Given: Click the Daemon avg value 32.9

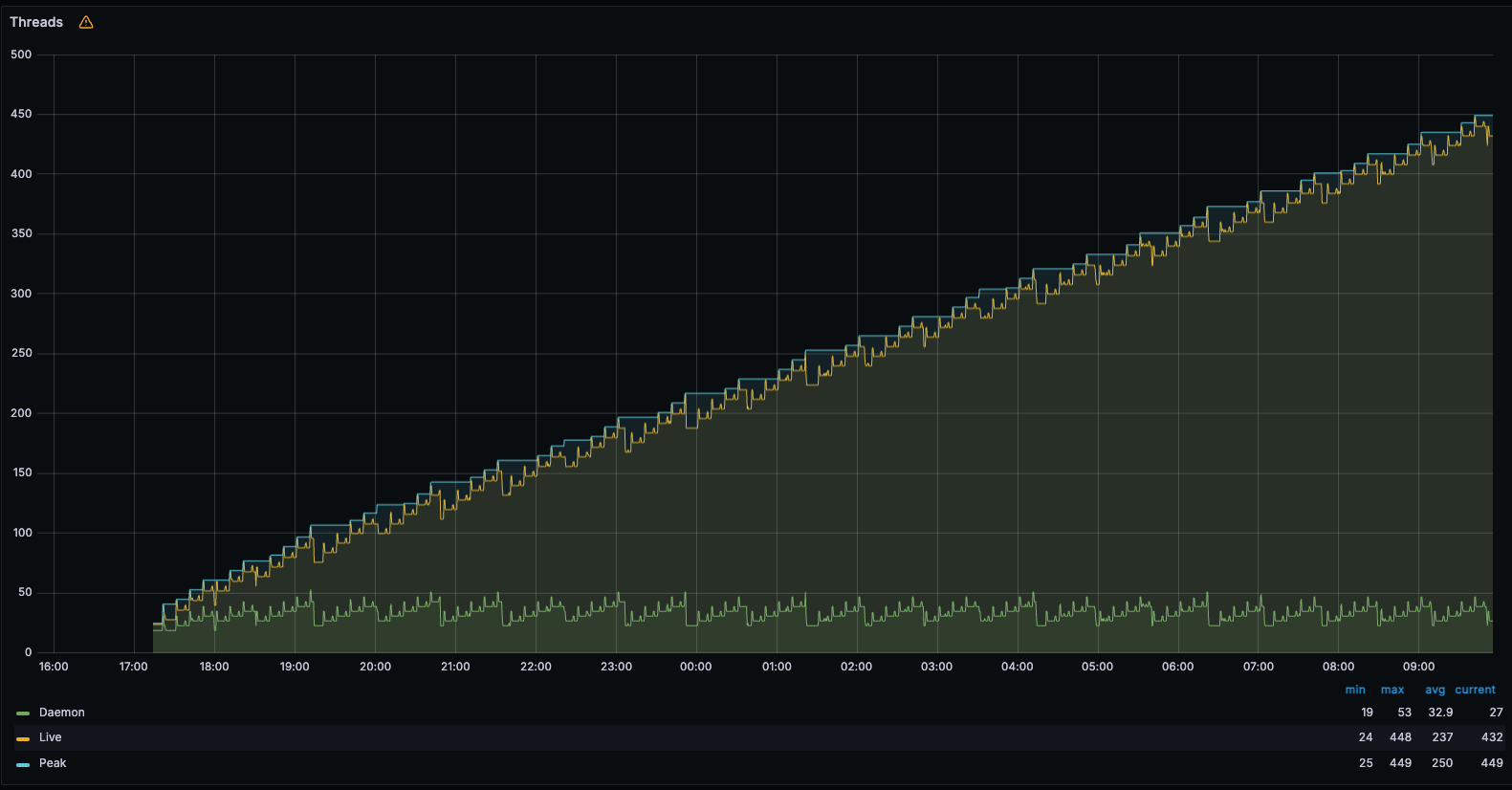Looking at the screenshot, I should click(x=1440, y=713).
